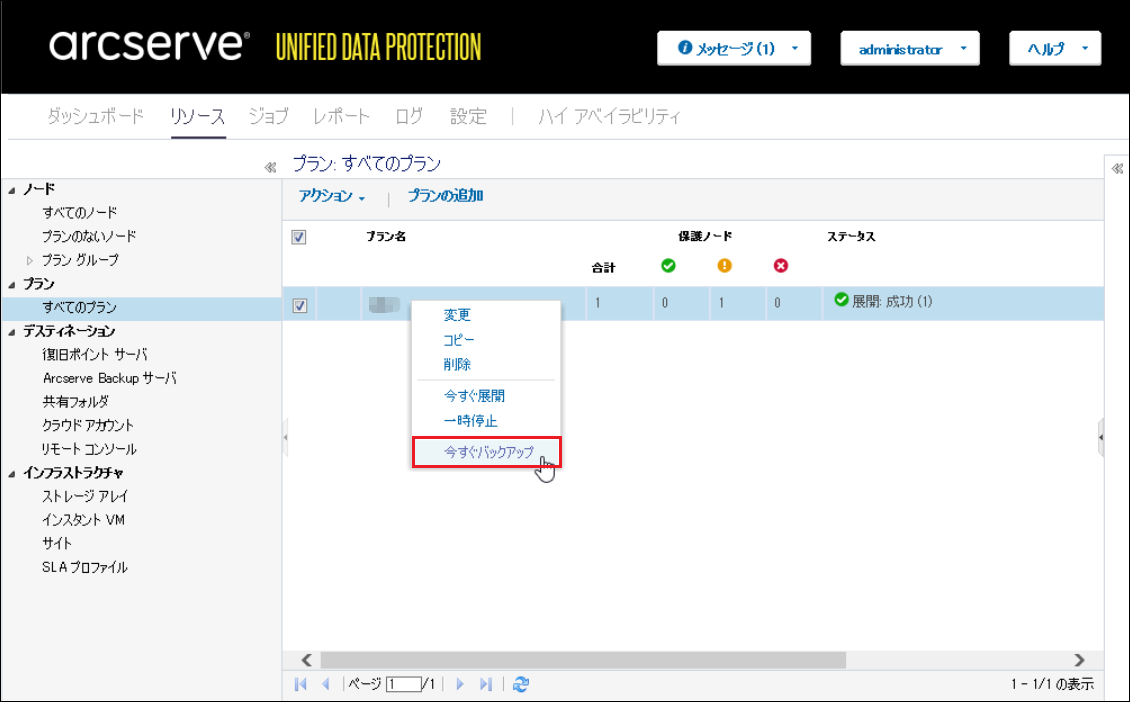Open the メッセージ (1) dropdown

click(x=734, y=48)
